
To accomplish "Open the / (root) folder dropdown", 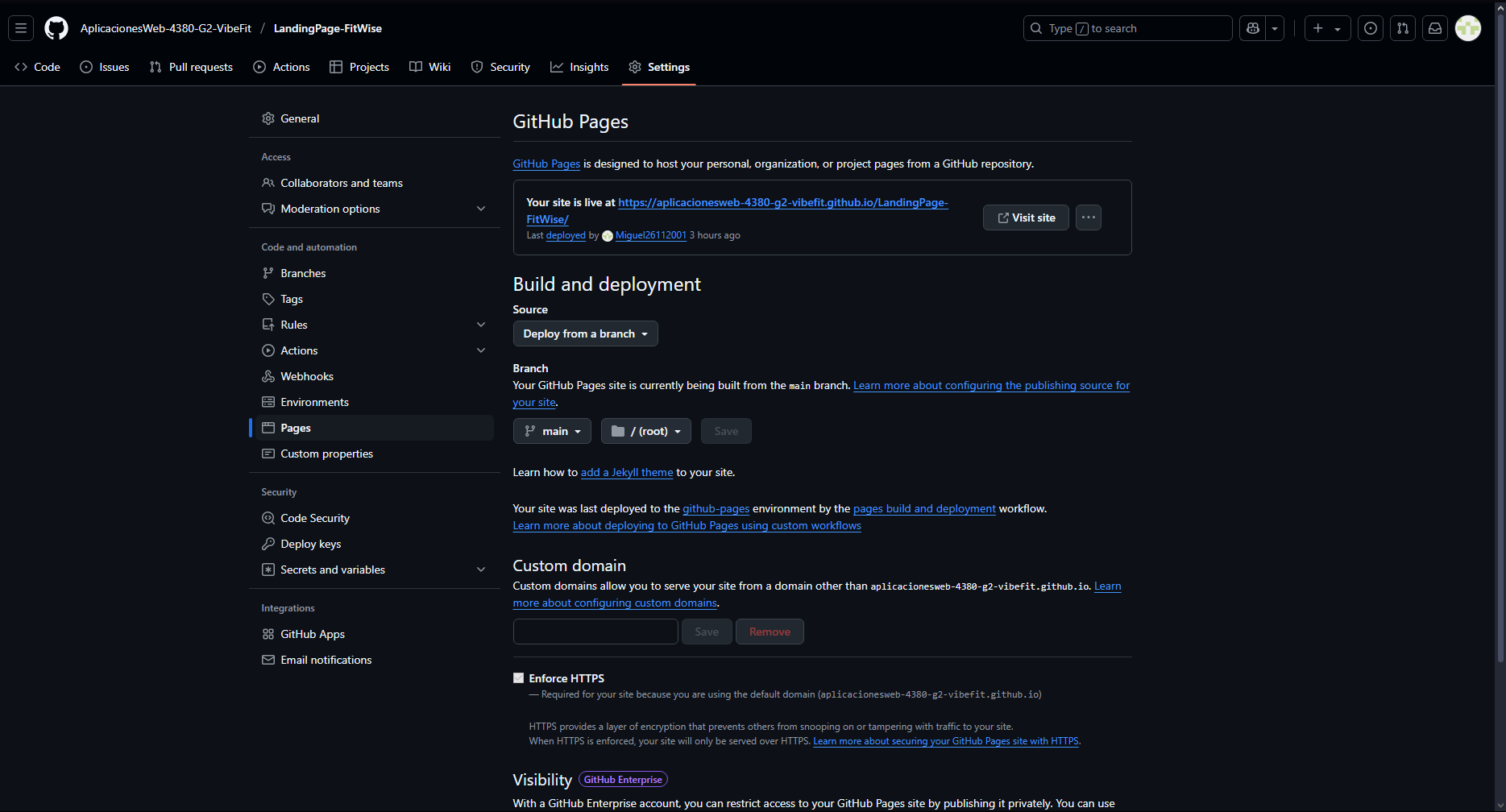I will (646, 431).
